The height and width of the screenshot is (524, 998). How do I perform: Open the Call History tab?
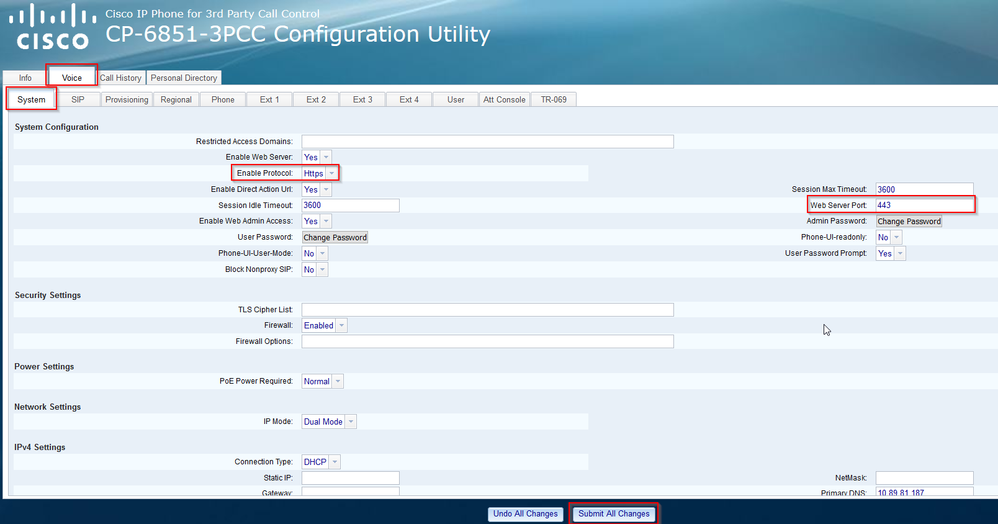click(x=120, y=78)
